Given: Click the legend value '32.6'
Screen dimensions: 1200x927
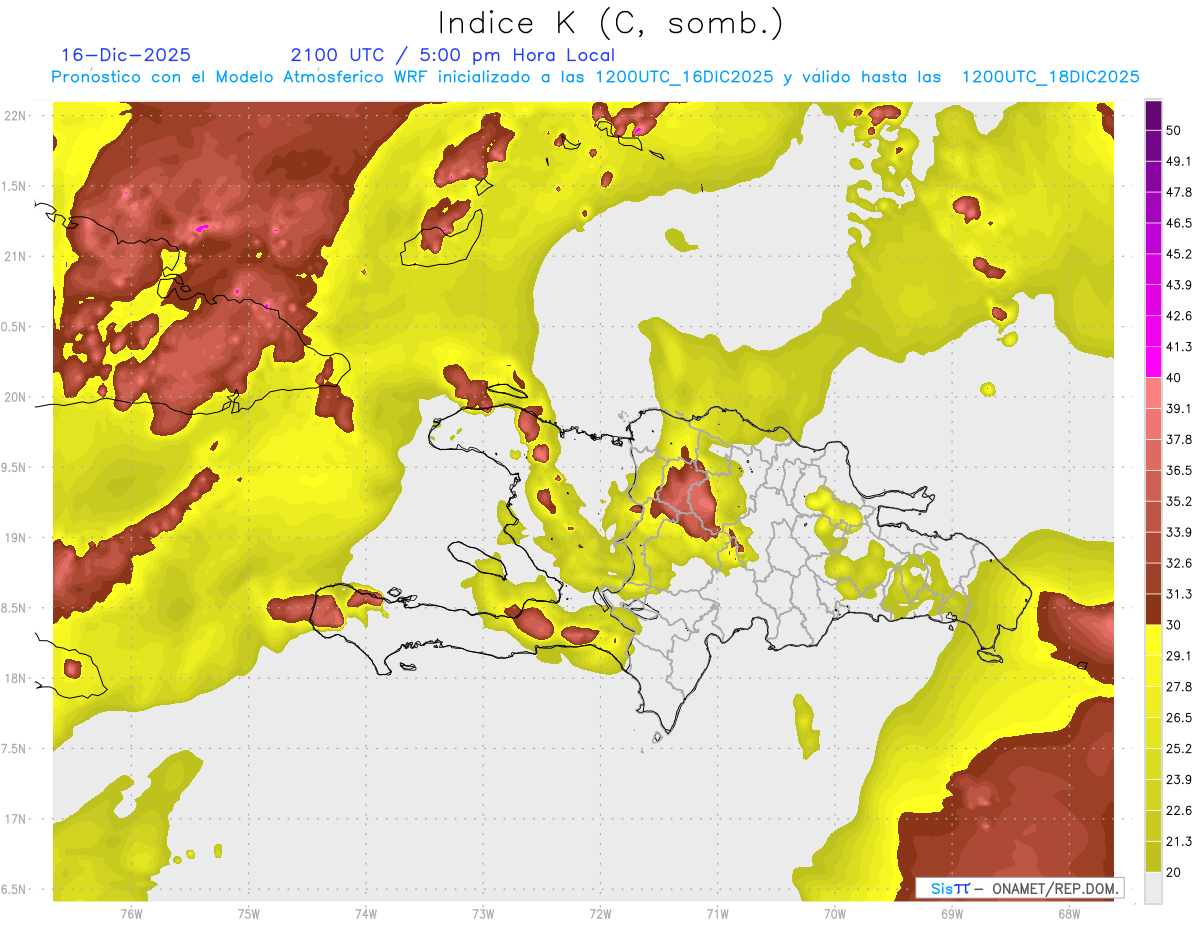Looking at the screenshot, I should tap(1179, 563).
